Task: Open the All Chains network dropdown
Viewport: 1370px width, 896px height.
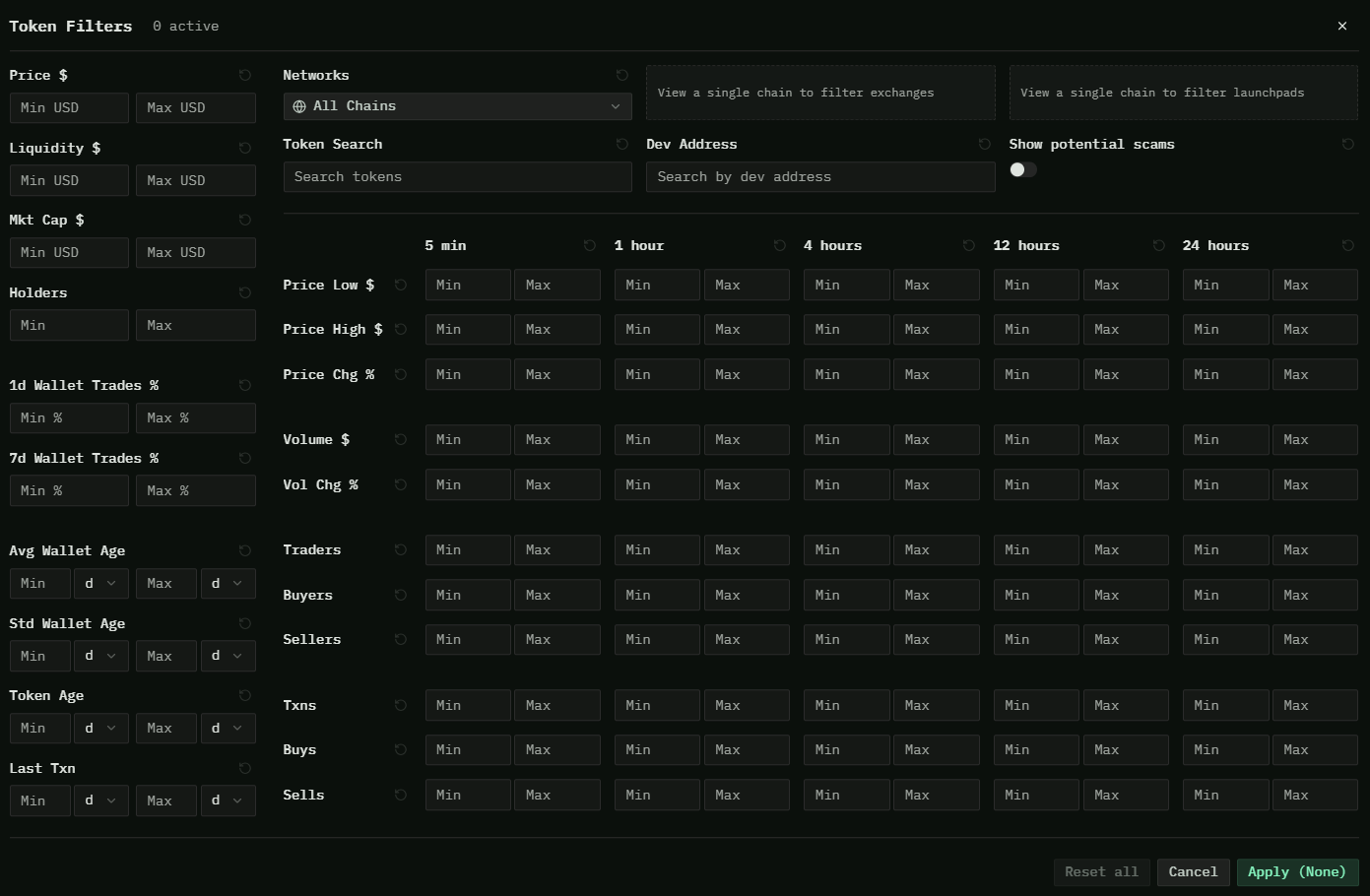Action: point(457,106)
